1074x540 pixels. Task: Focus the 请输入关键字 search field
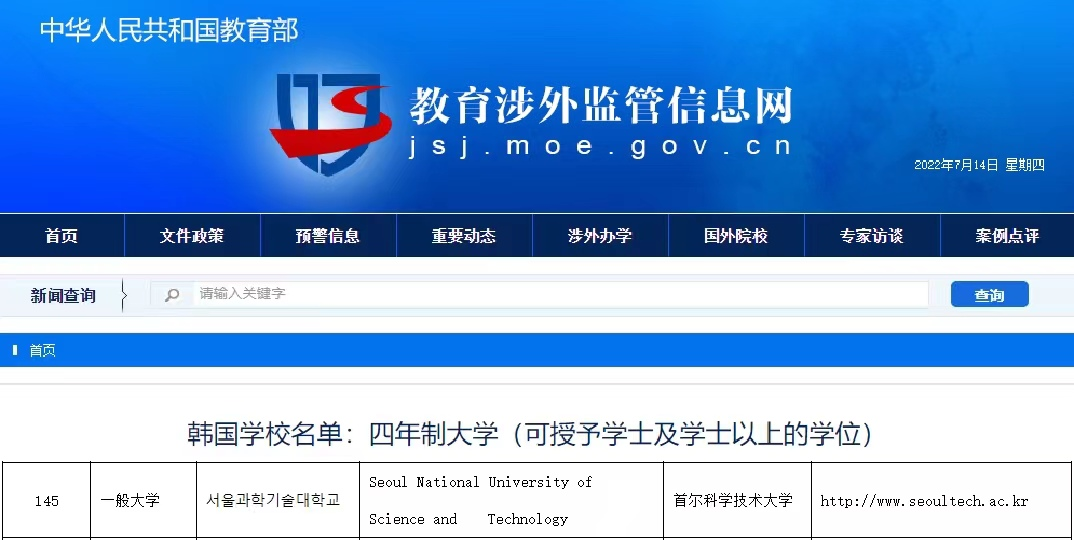[539, 294]
